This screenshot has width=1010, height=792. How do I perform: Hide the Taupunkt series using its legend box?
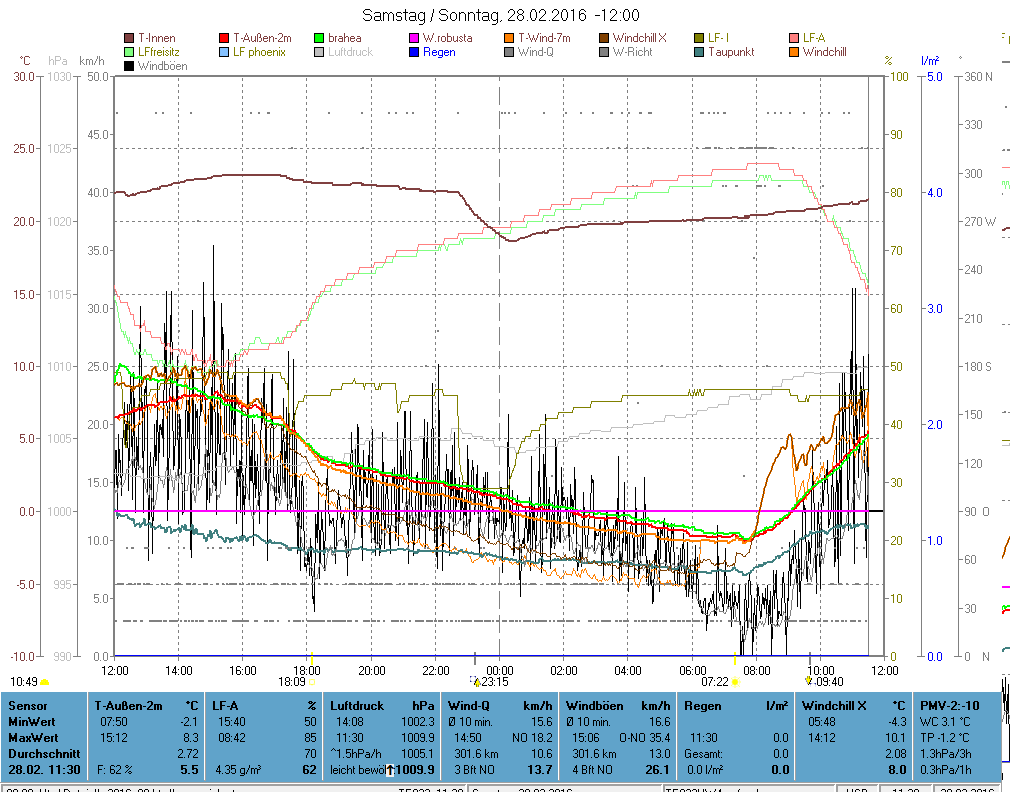(699, 52)
